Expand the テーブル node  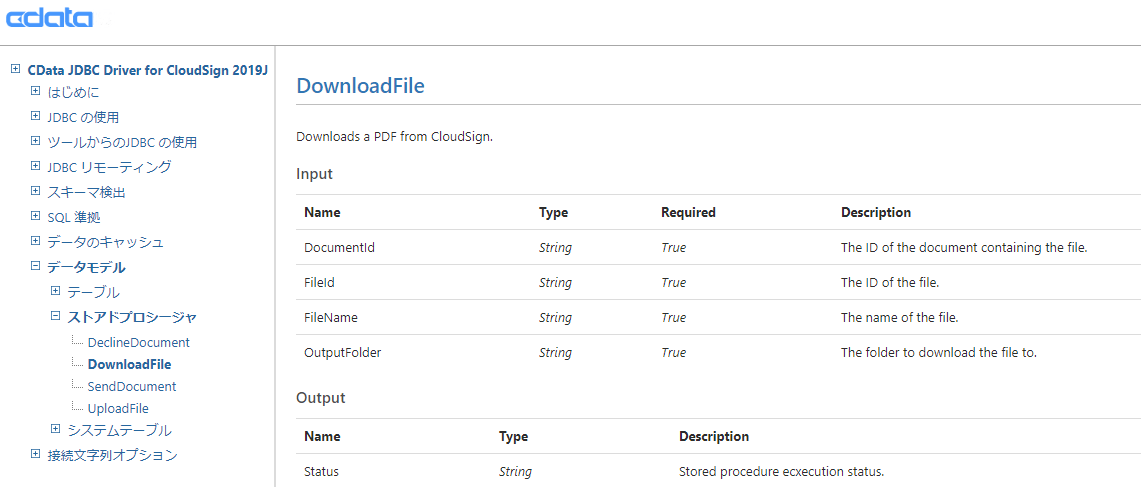55,292
